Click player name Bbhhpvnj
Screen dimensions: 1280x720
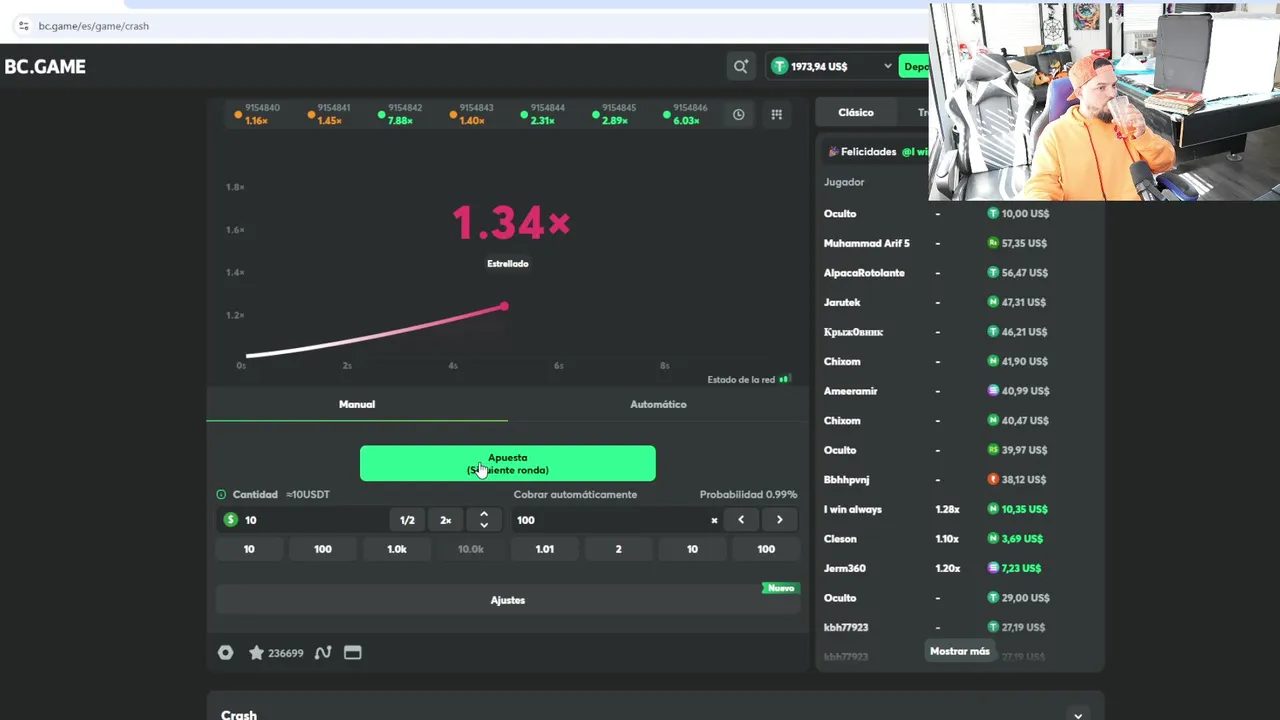point(849,480)
